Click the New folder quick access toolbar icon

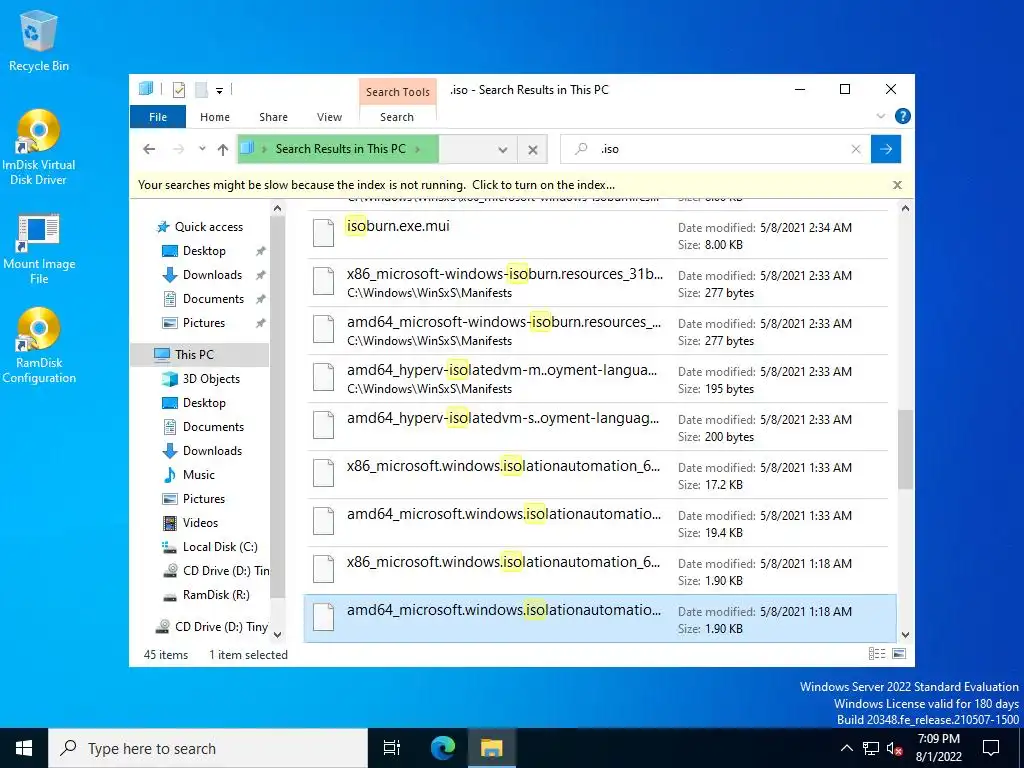pos(202,90)
